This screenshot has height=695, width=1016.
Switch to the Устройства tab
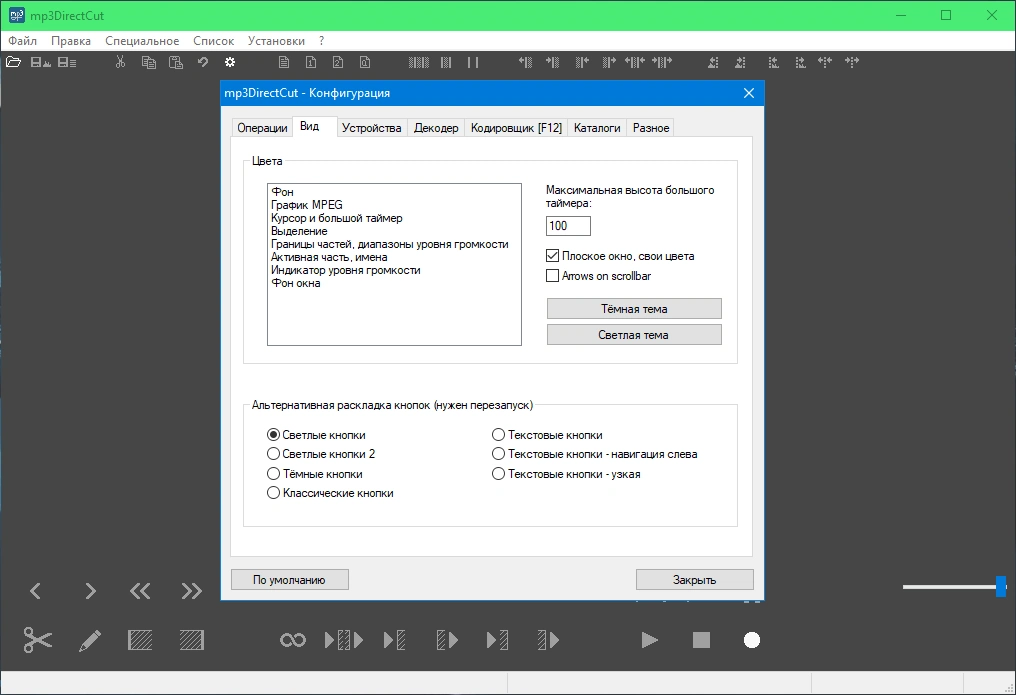click(x=371, y=128)
